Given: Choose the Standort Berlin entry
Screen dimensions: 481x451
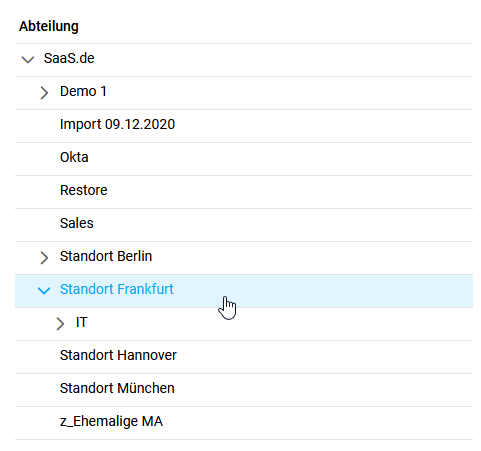Looking at the screenshot, I should coord(106,256).
